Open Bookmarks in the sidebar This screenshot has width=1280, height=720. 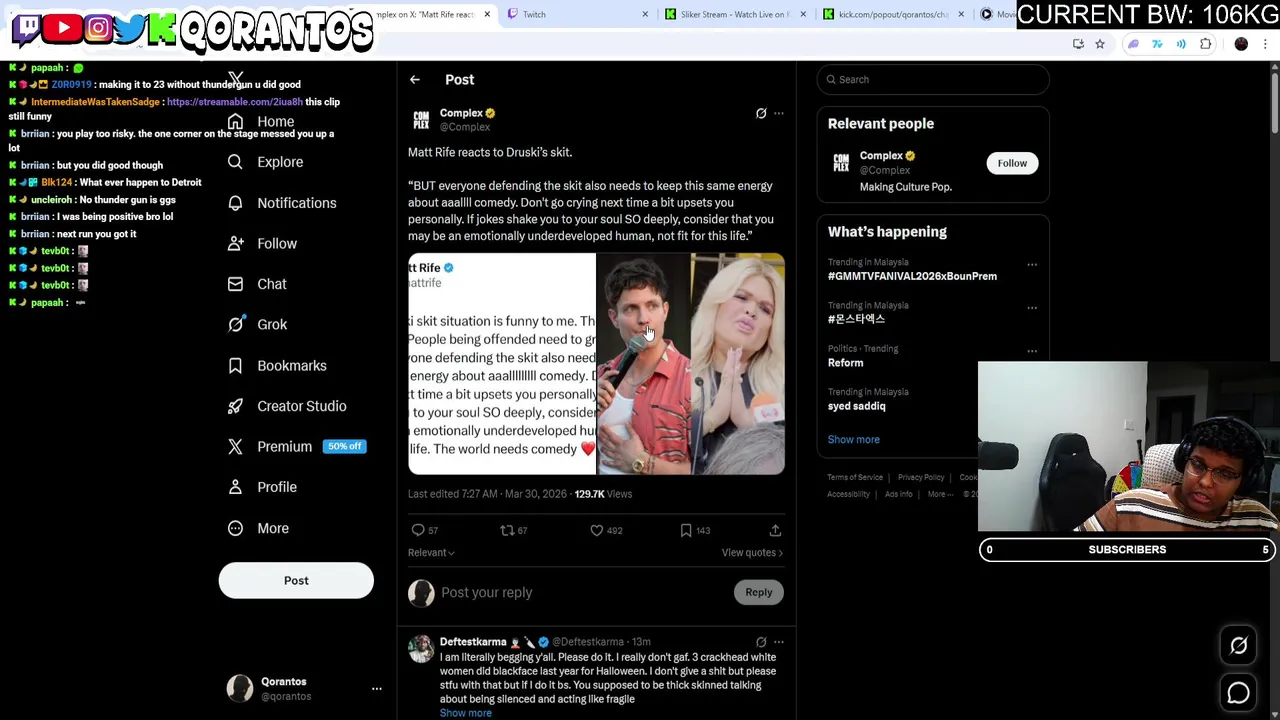[x=277, y=366]
